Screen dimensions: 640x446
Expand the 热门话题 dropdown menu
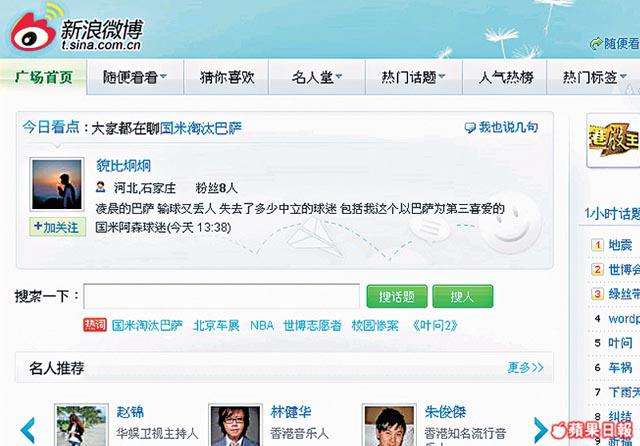click(x=442, y=76)
